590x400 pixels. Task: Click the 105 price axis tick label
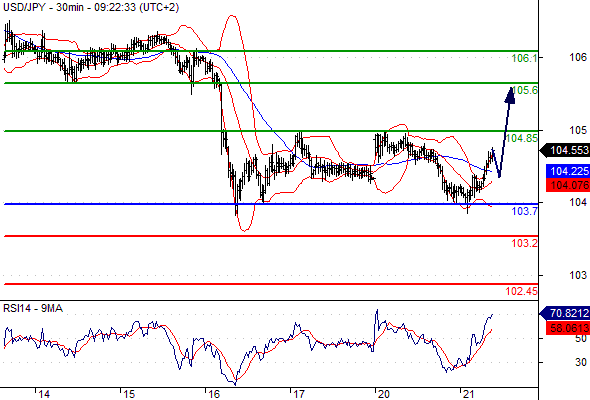(x=578, y=130)
